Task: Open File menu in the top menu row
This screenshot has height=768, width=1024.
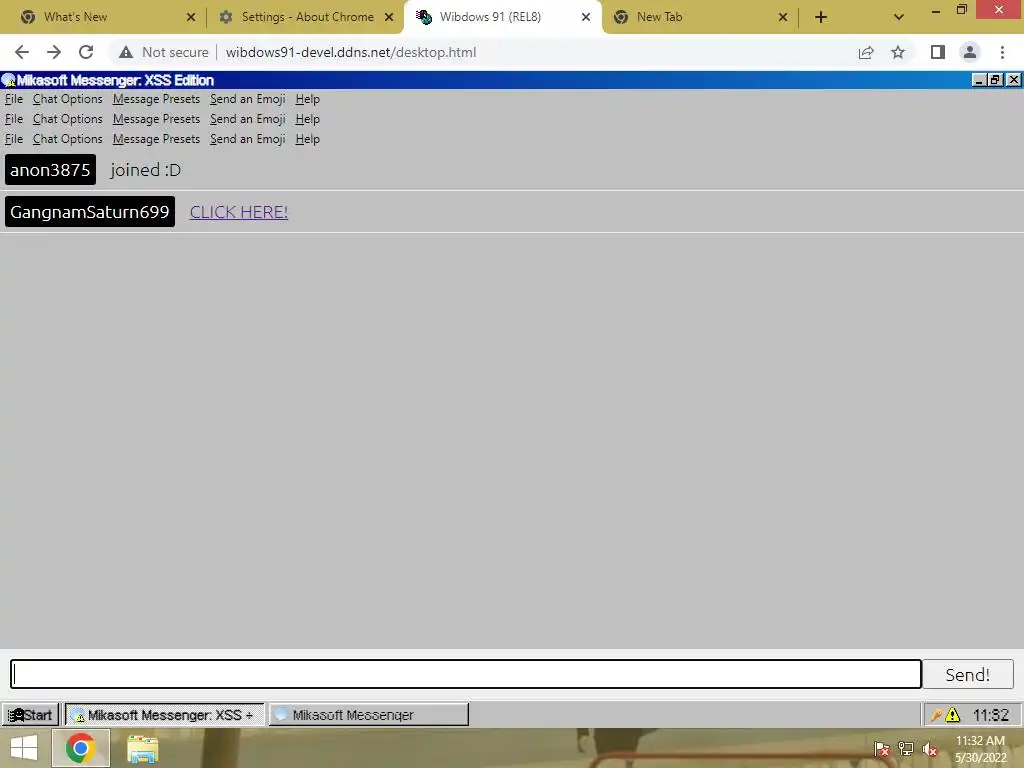Action: [14, 99]
